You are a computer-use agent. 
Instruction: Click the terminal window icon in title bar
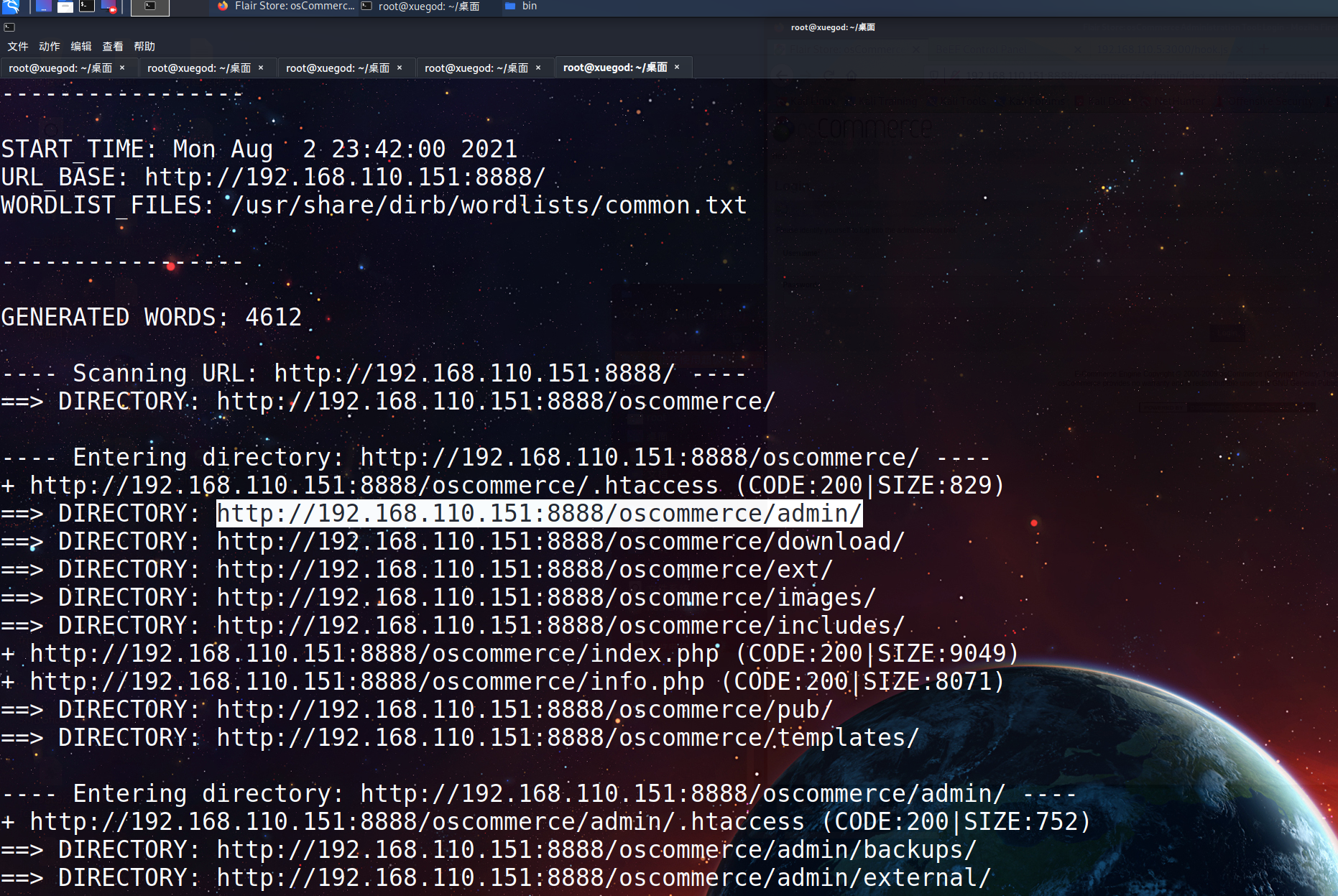9,27
